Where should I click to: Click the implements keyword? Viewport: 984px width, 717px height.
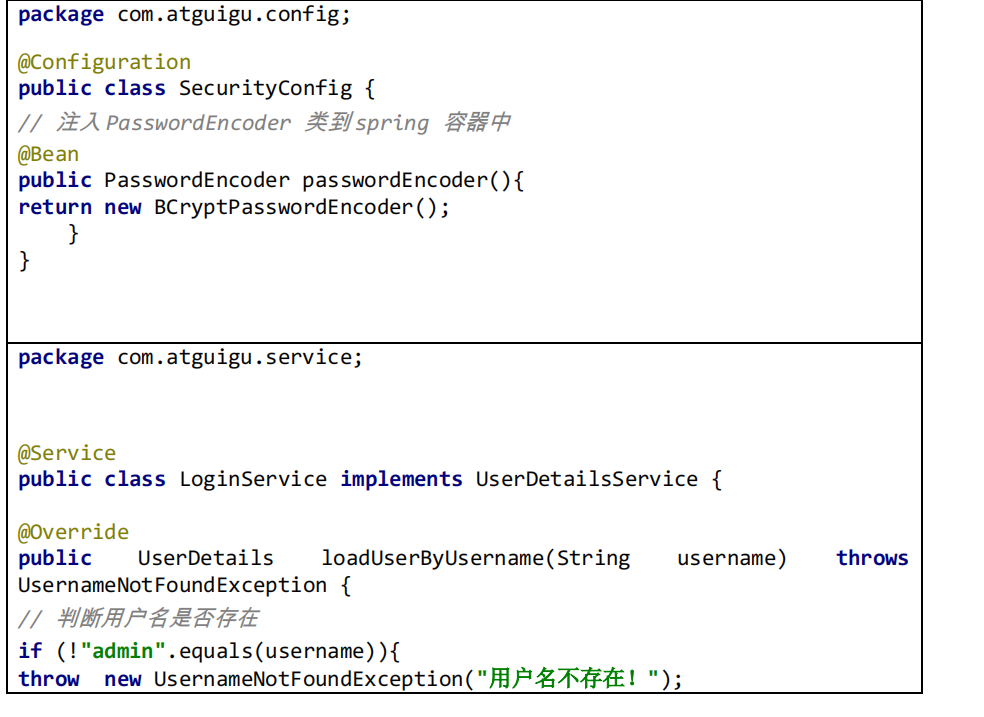[401, 479]
